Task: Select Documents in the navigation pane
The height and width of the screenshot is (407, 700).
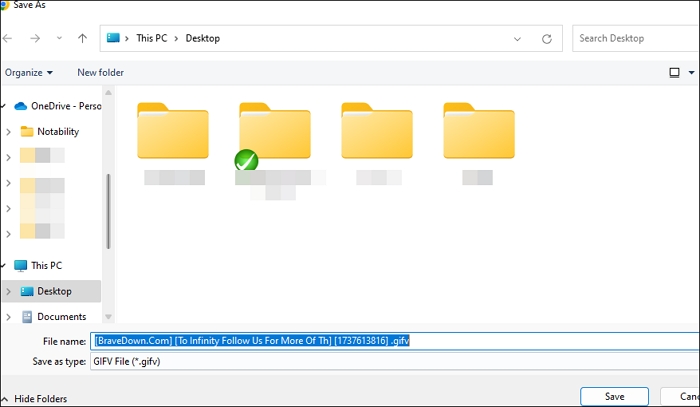Action: pos(61,317)
